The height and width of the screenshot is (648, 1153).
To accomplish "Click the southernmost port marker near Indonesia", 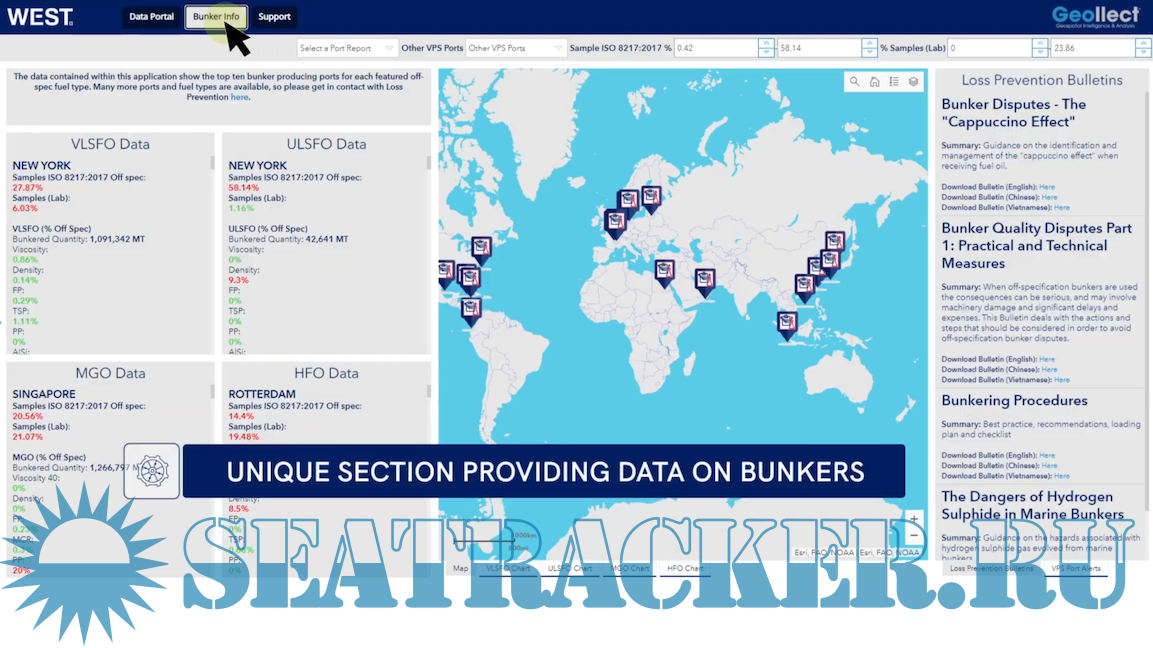I will (x=787, y=324).
